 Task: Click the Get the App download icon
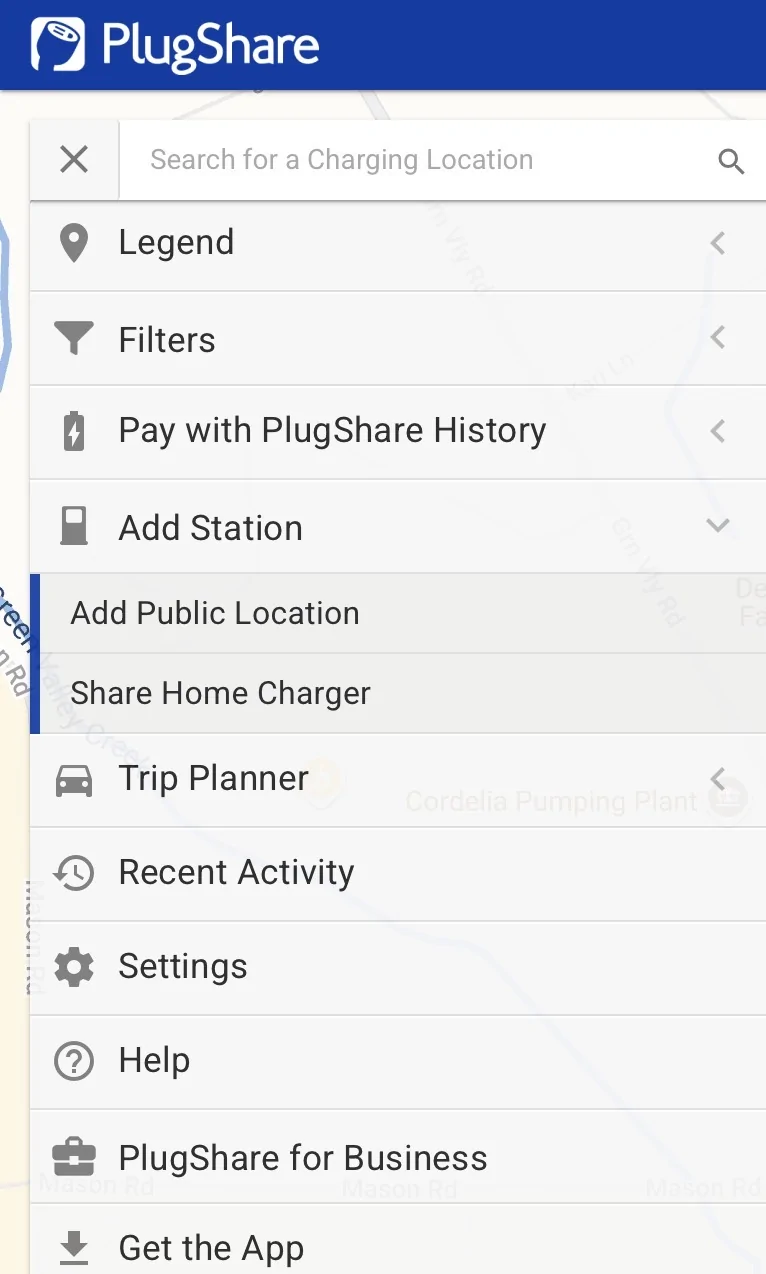click(x=74, y=1247)
